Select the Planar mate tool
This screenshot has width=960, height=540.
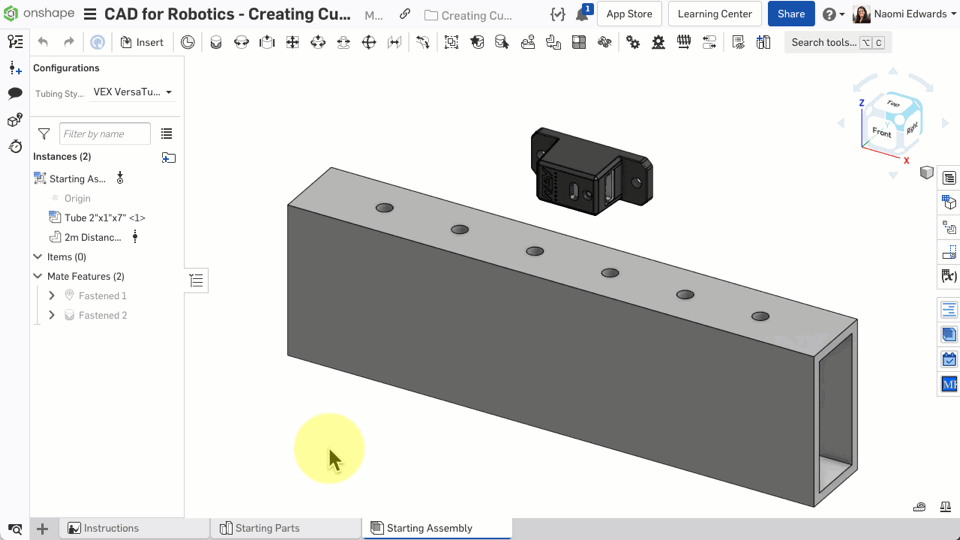pyautogui.click(x=293, y=42)
